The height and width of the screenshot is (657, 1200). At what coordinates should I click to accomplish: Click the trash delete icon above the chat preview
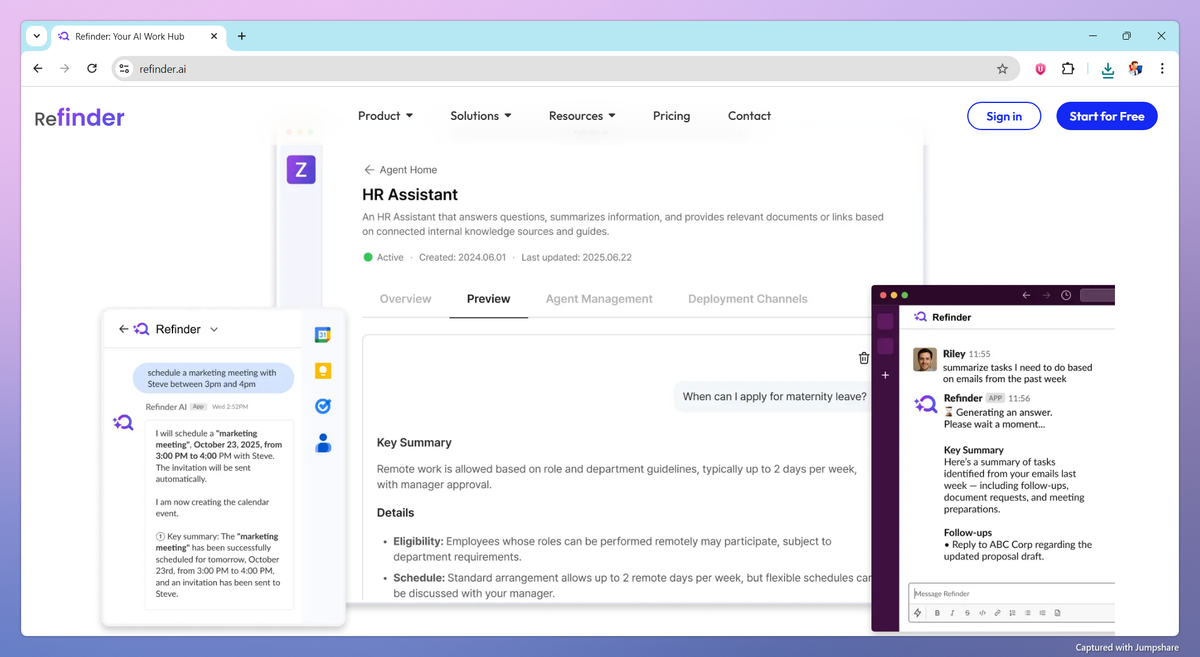864,357
